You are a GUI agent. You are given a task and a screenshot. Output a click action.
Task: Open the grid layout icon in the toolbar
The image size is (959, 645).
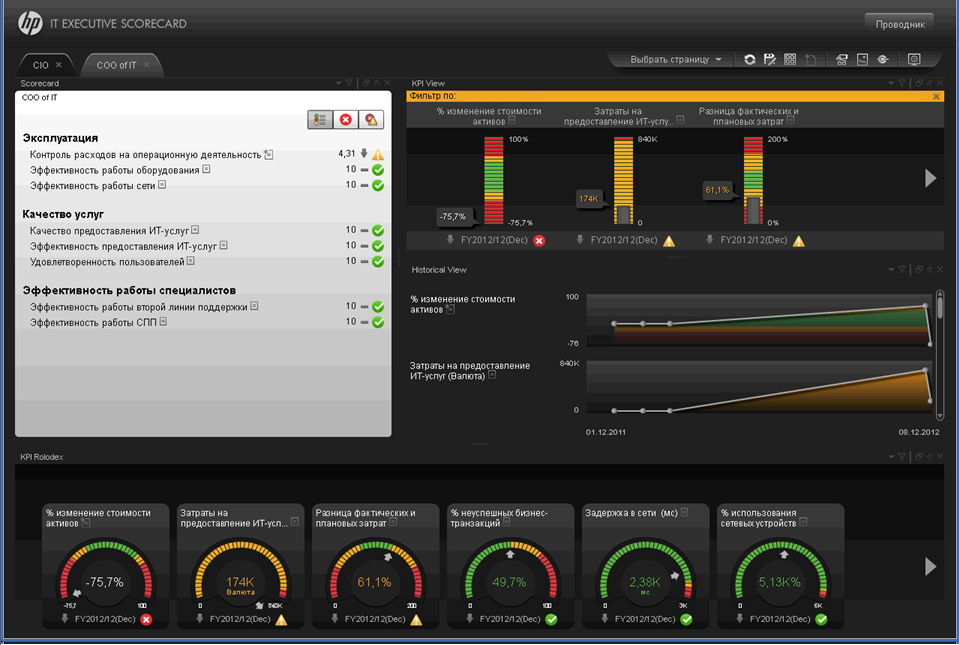pos(790,59)
